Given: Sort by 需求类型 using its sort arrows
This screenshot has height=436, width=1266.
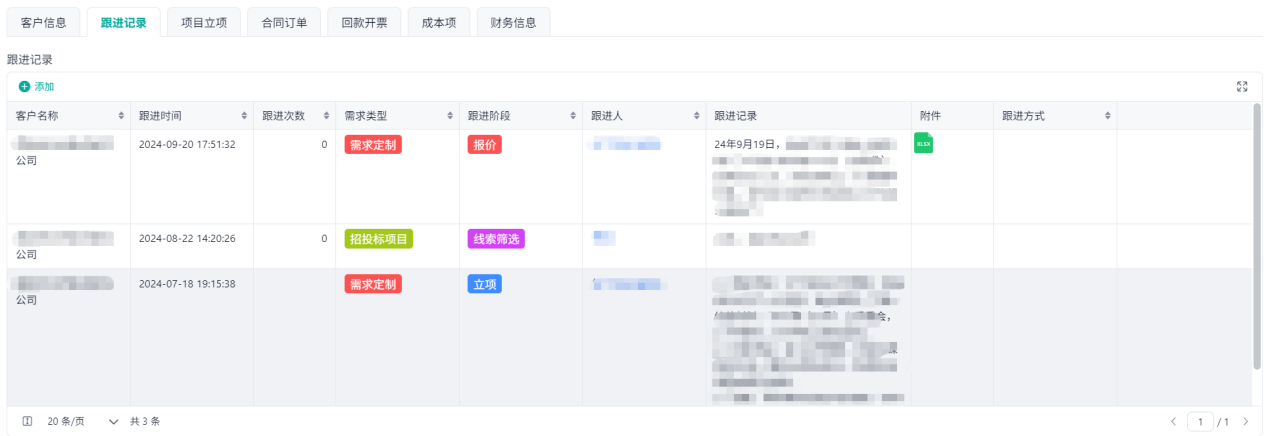Looking at the screenshot, I should pos(450,116).
